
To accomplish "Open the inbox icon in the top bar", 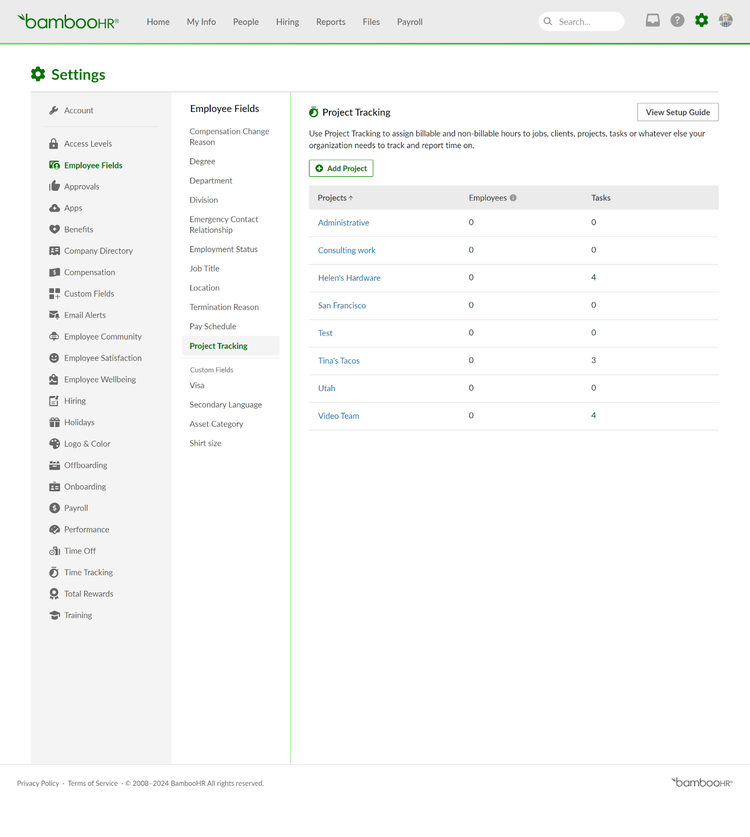I will click(652, 20).
